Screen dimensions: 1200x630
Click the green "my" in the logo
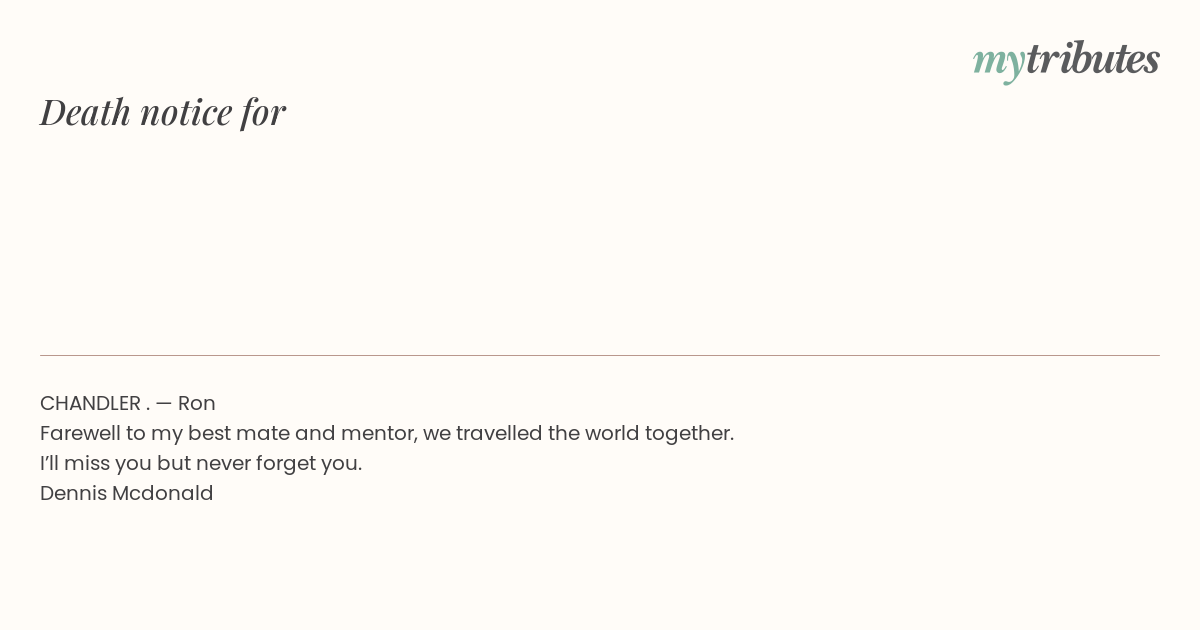(x=998, y=64)
